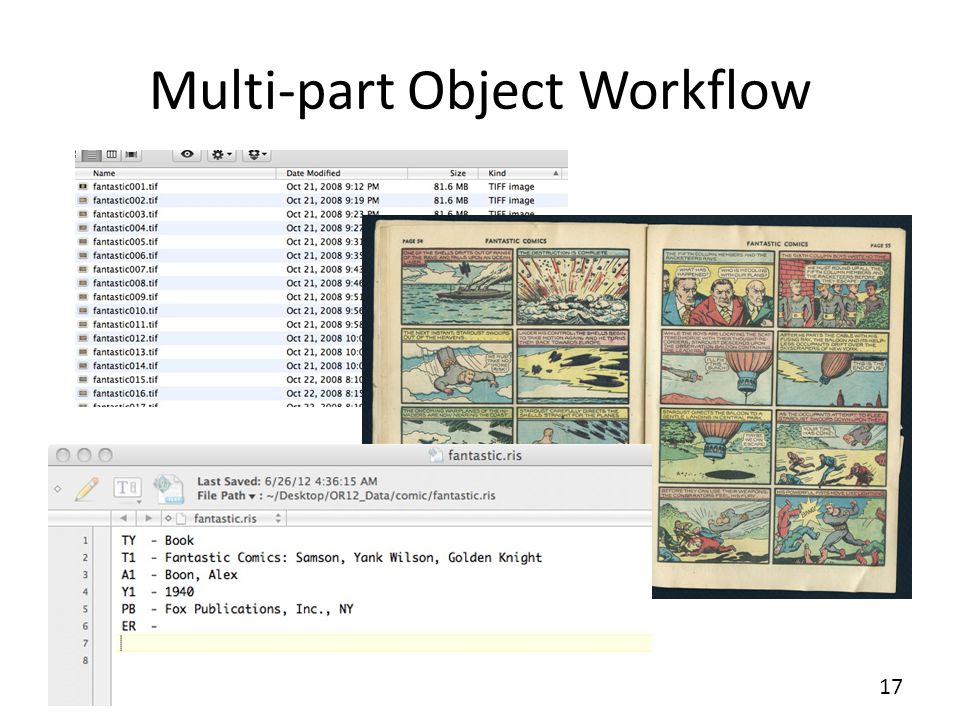Image resolution: width=960 pixels, height=720 pixels.
Task: Click the fantastic008.tif file icon
Action: point(83,283)
